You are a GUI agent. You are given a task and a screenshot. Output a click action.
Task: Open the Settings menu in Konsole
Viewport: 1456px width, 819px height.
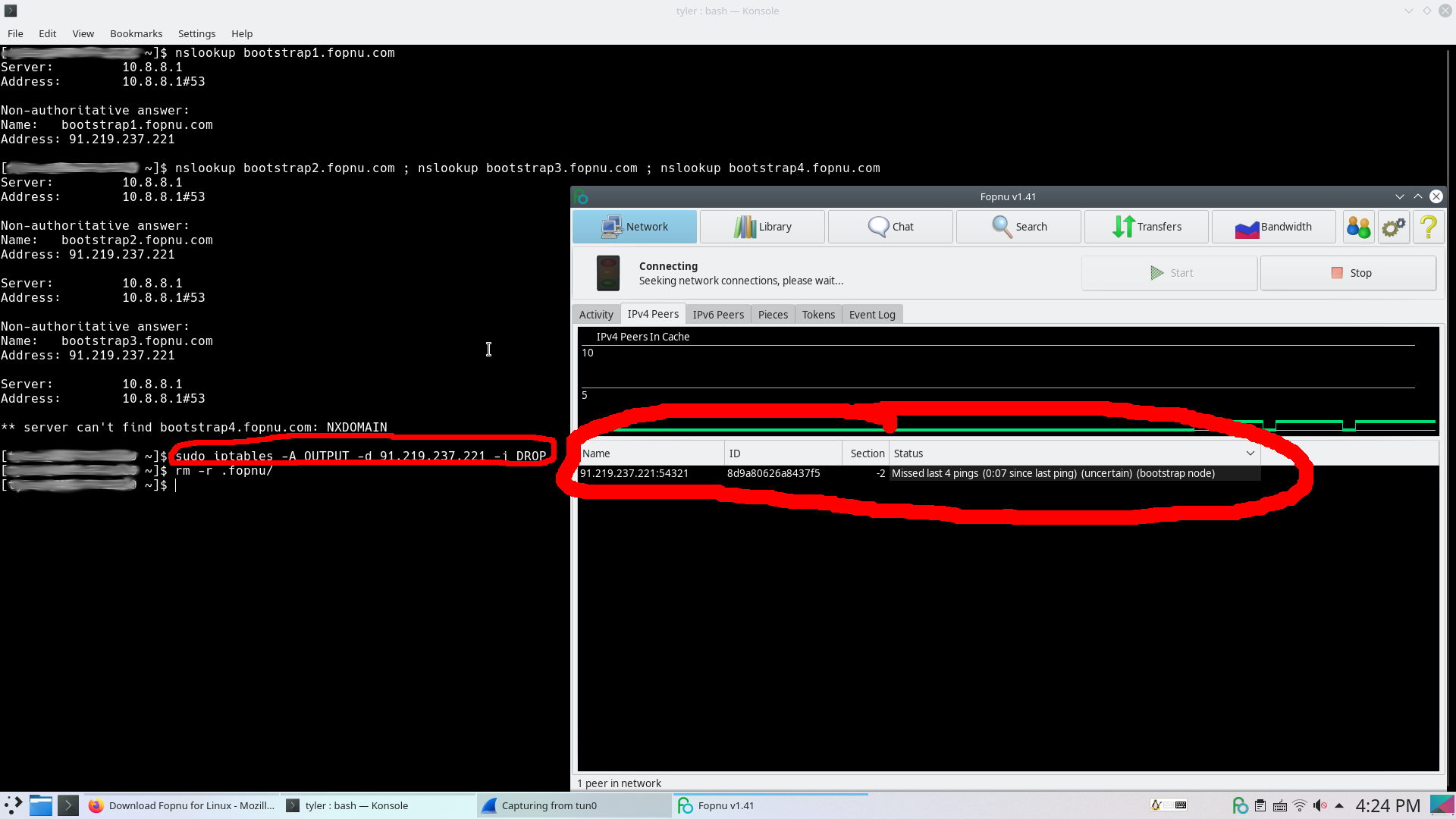click(x=196, y=33)
